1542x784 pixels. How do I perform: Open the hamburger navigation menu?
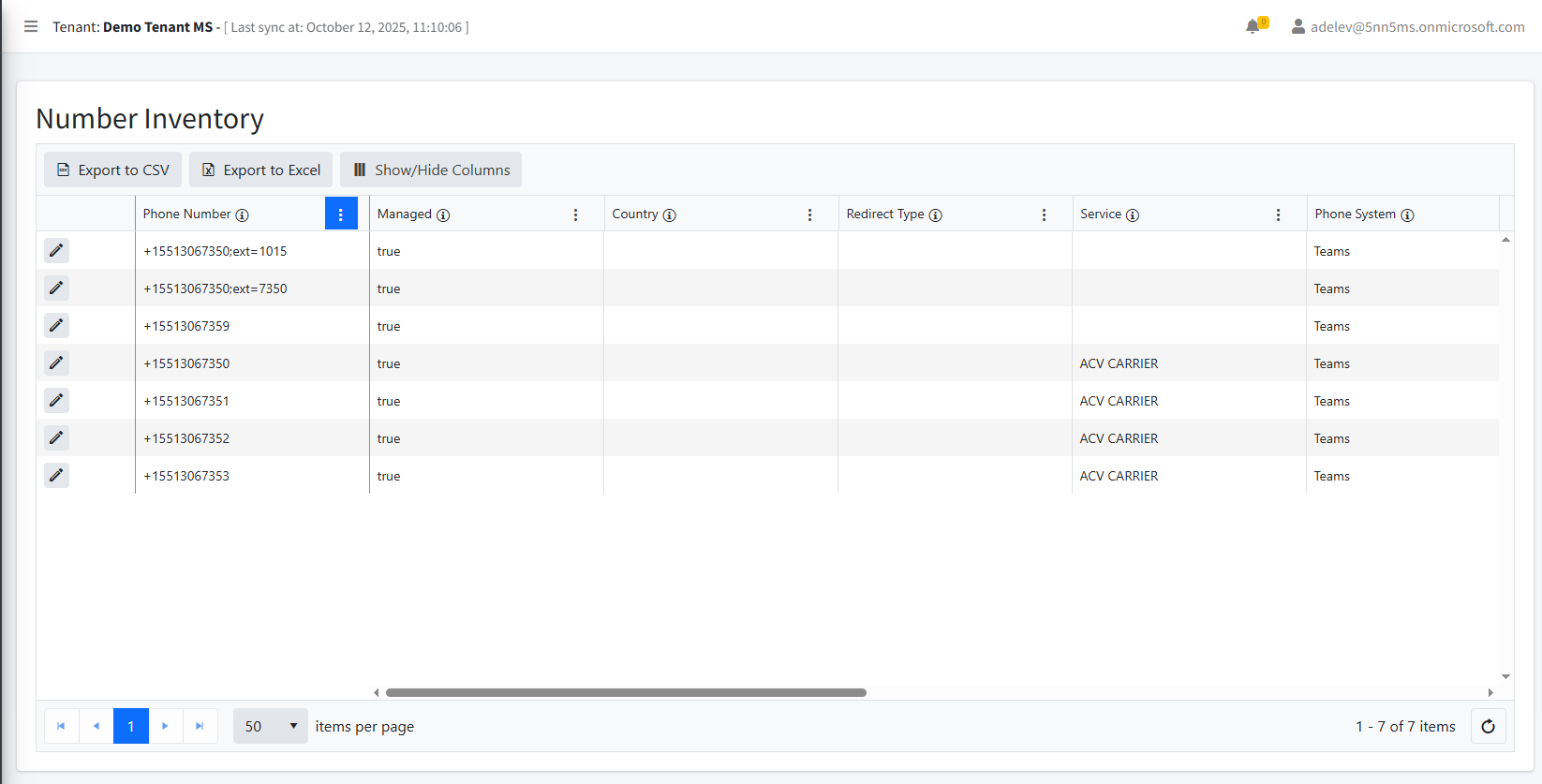31,26
